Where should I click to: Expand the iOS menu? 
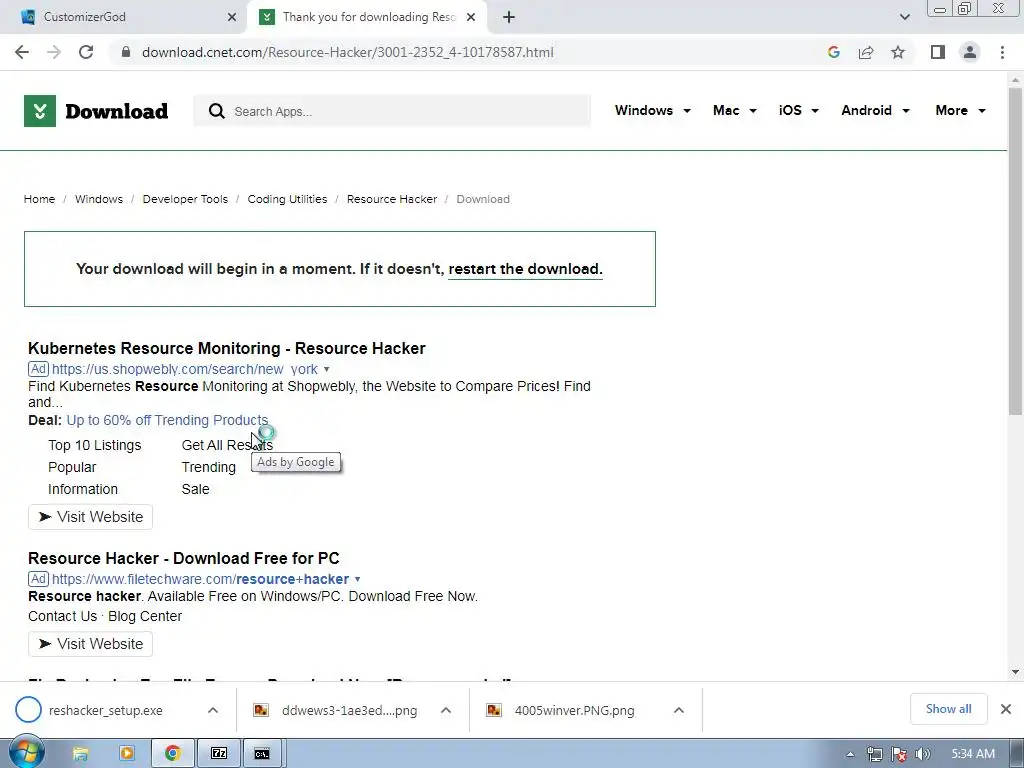click(798, 110)
